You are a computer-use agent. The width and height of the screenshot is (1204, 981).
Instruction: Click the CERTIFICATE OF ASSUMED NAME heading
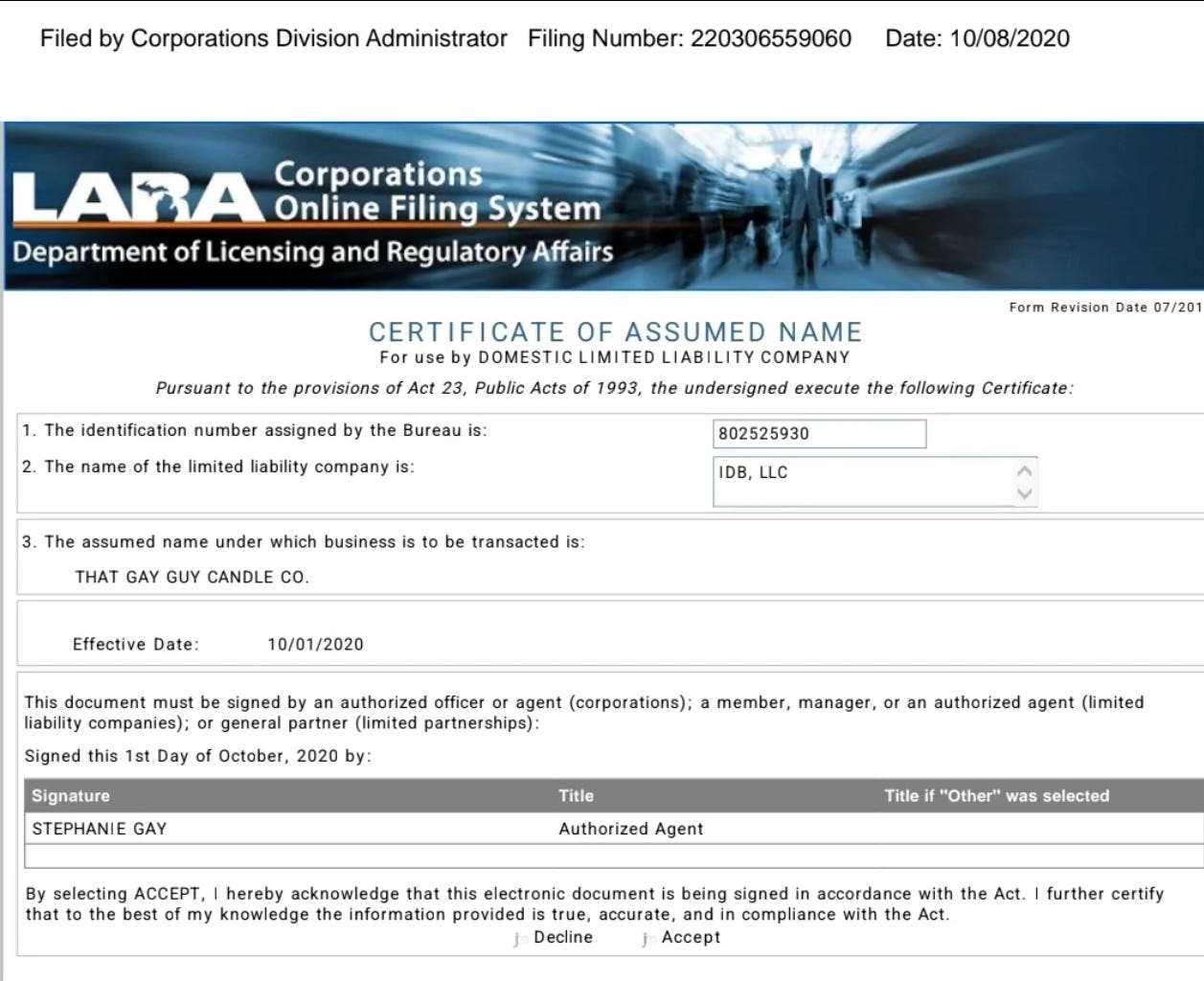click(x=616, y=331)
